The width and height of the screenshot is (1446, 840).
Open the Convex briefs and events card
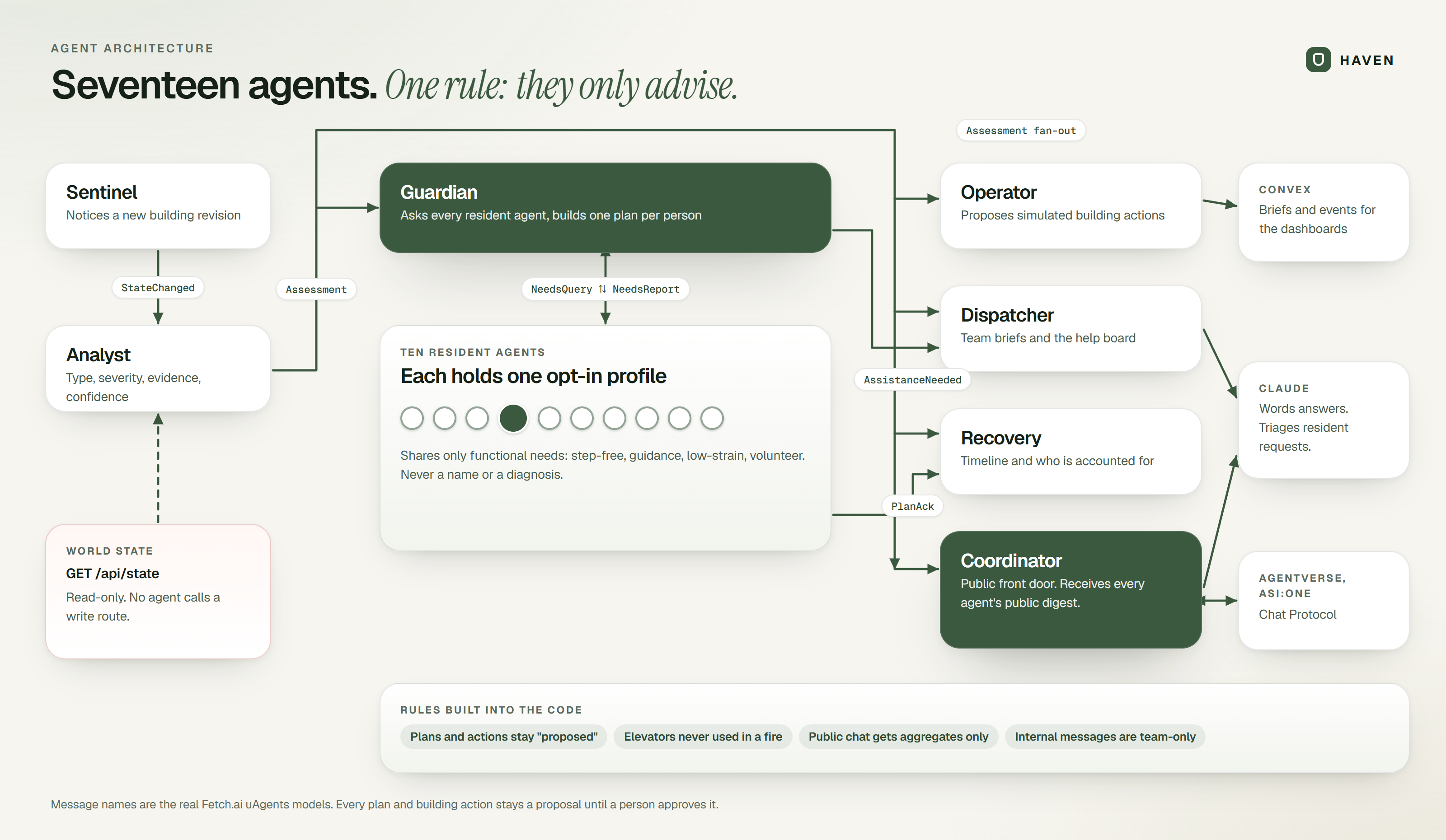click(1324, 212)
